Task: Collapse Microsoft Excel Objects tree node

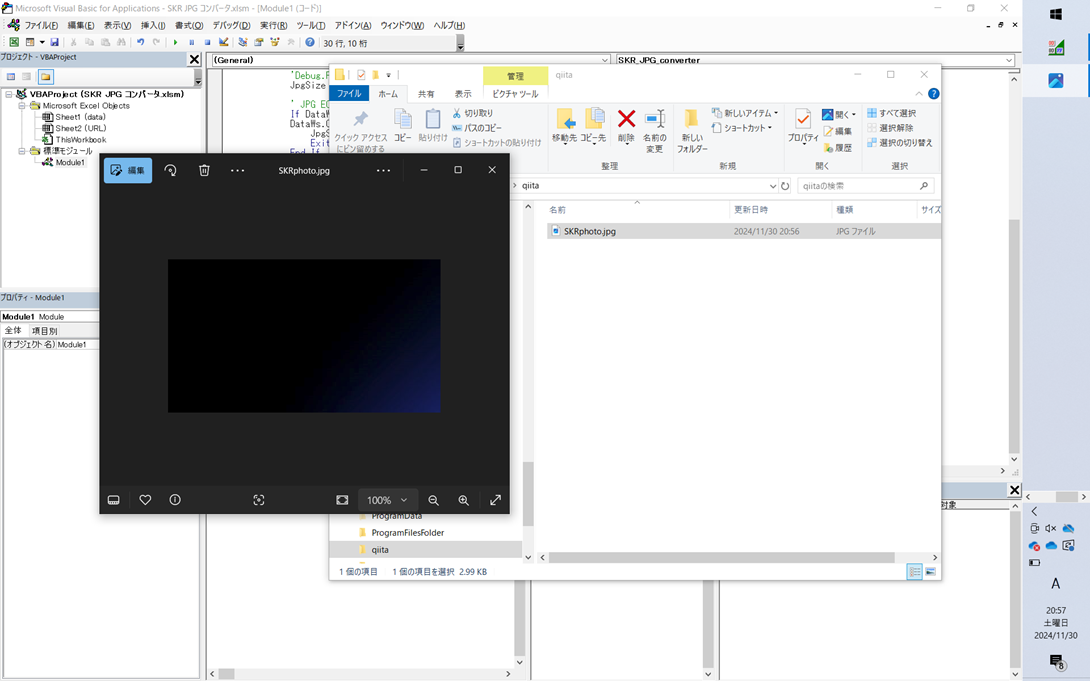Action: click(22, 106)
